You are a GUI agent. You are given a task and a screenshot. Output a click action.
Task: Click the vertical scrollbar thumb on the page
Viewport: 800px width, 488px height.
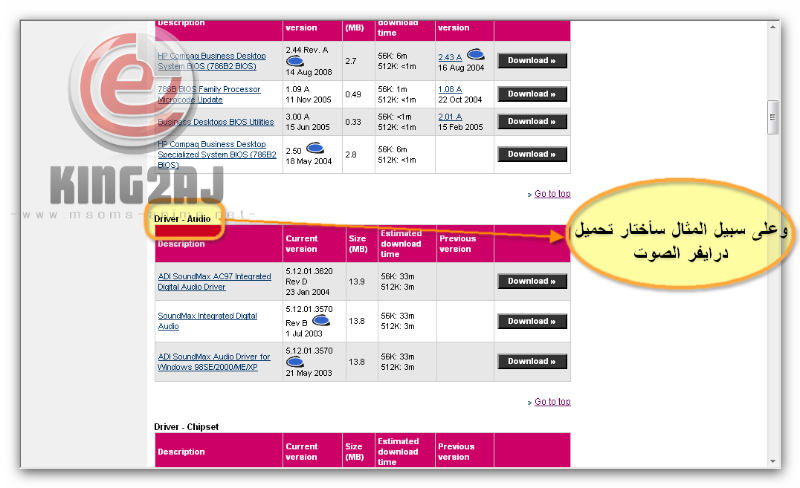click(x=772, y=117)
